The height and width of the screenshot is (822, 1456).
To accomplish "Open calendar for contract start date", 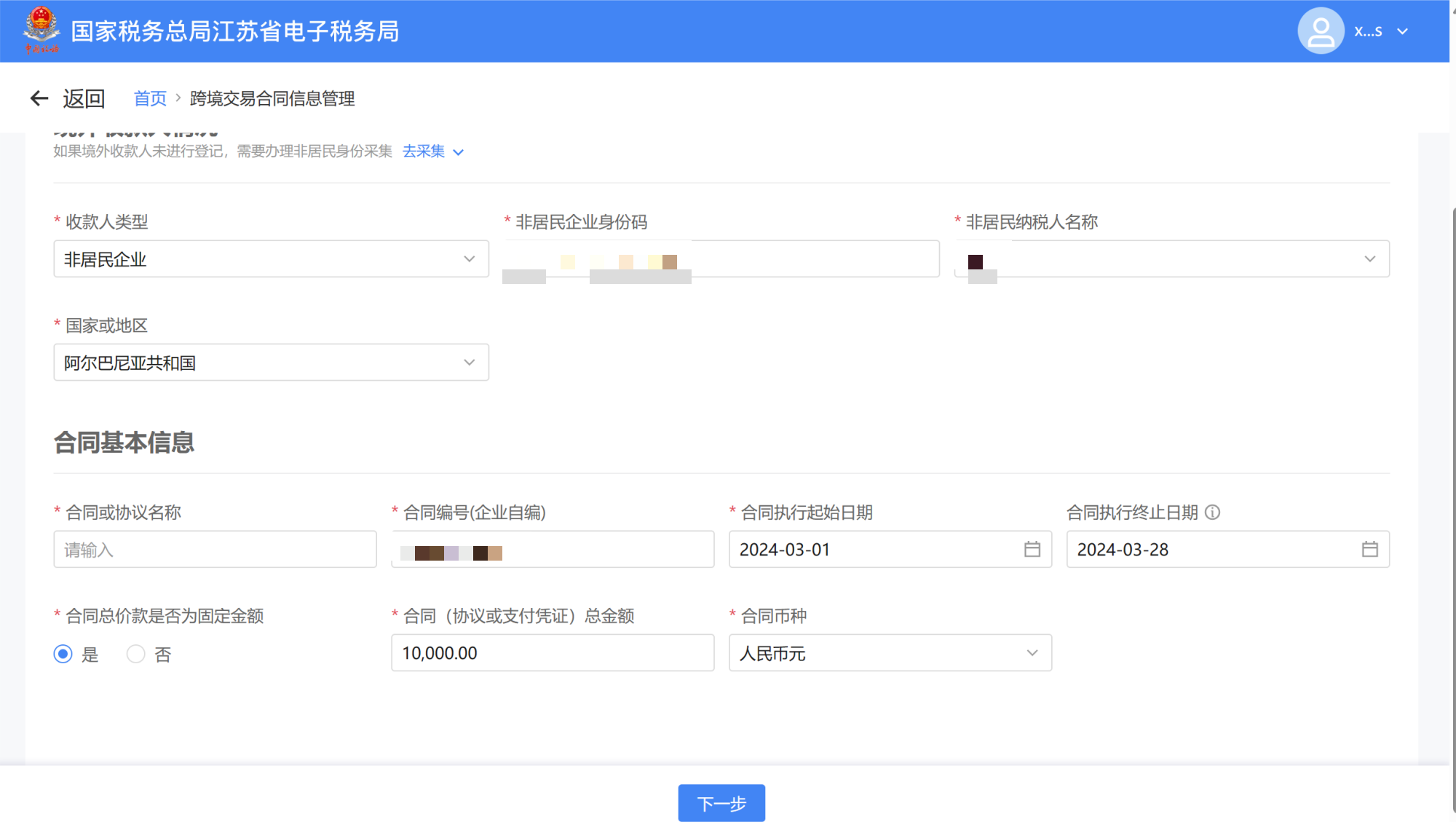I will point(1032,549).
